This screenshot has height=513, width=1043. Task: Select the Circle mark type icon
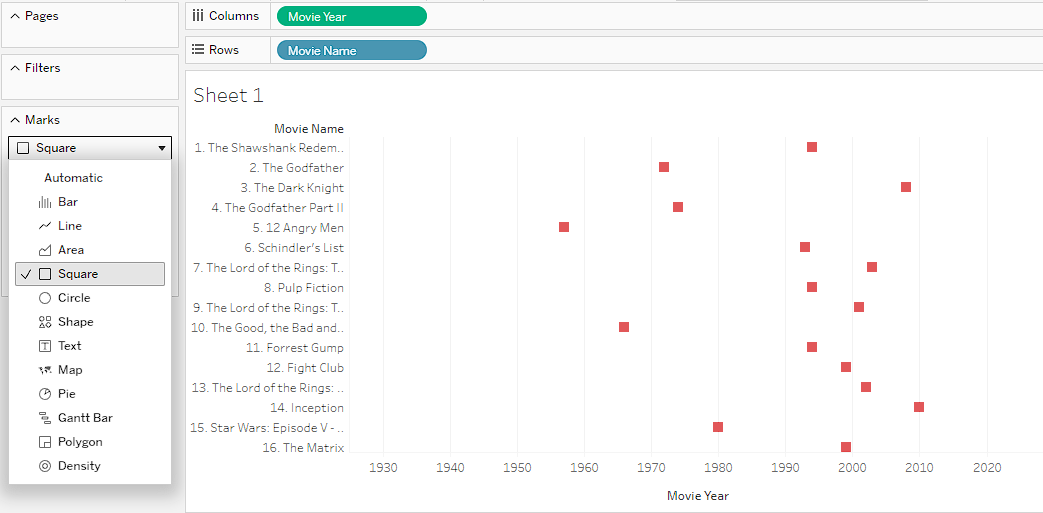[45, 298]
